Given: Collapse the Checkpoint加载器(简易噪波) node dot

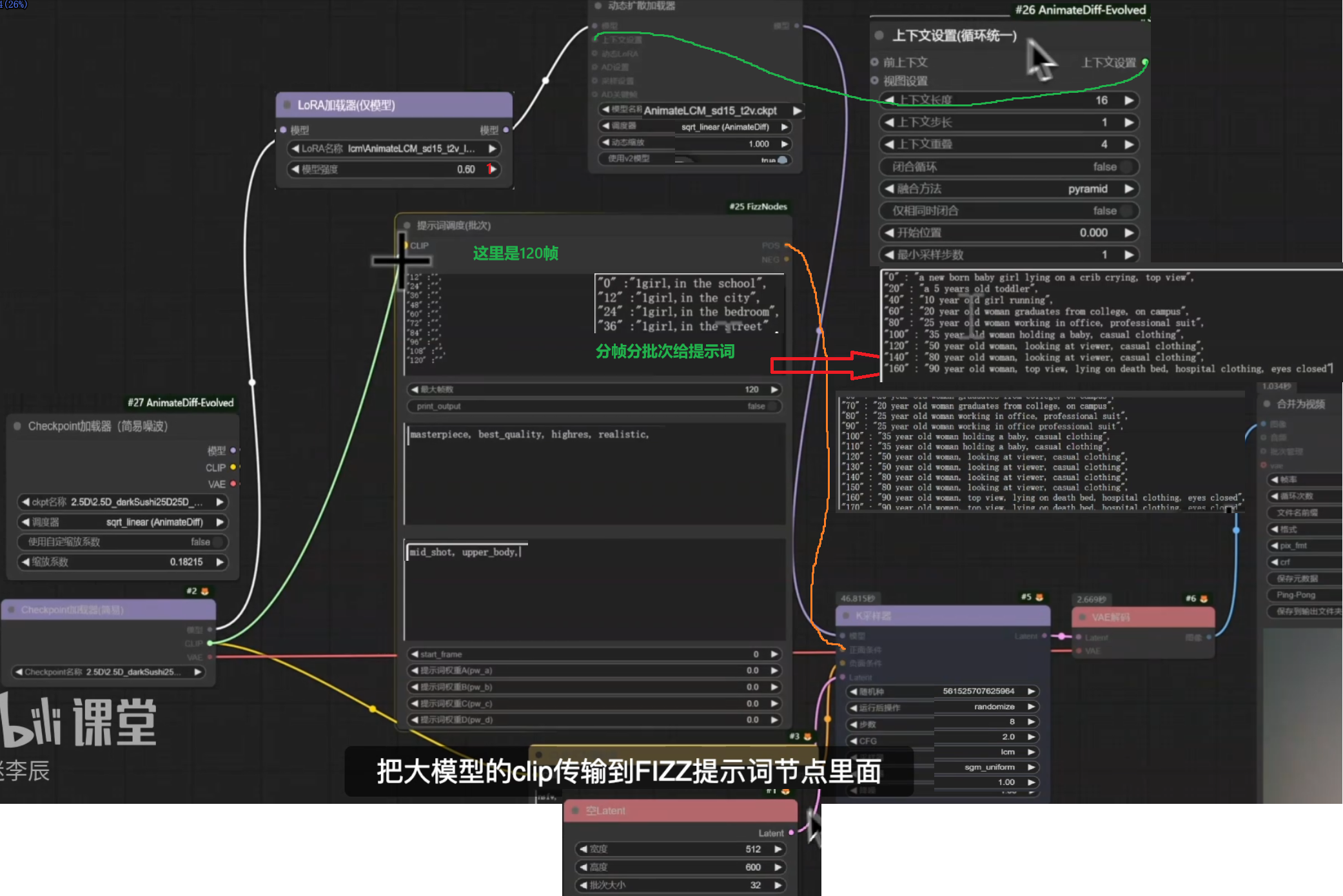Looking at the screenshot, I should (17, 426).
